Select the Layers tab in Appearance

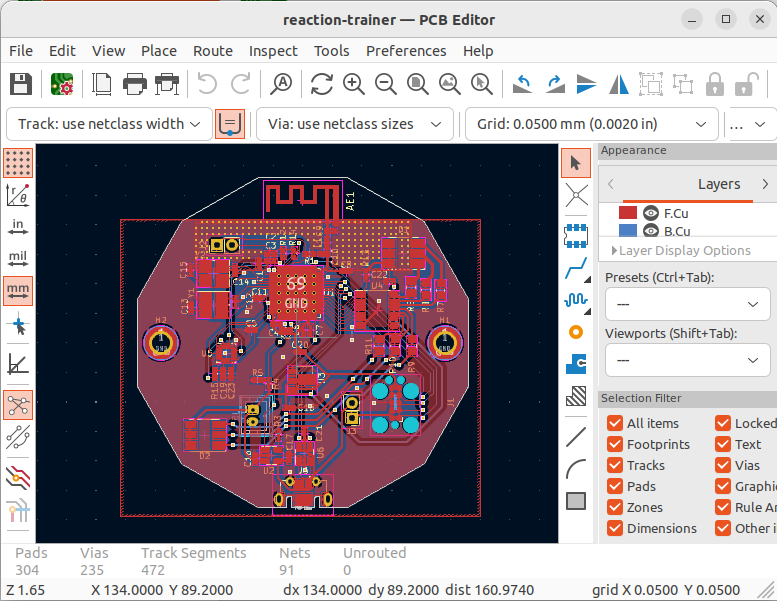[x=718, y=184]
